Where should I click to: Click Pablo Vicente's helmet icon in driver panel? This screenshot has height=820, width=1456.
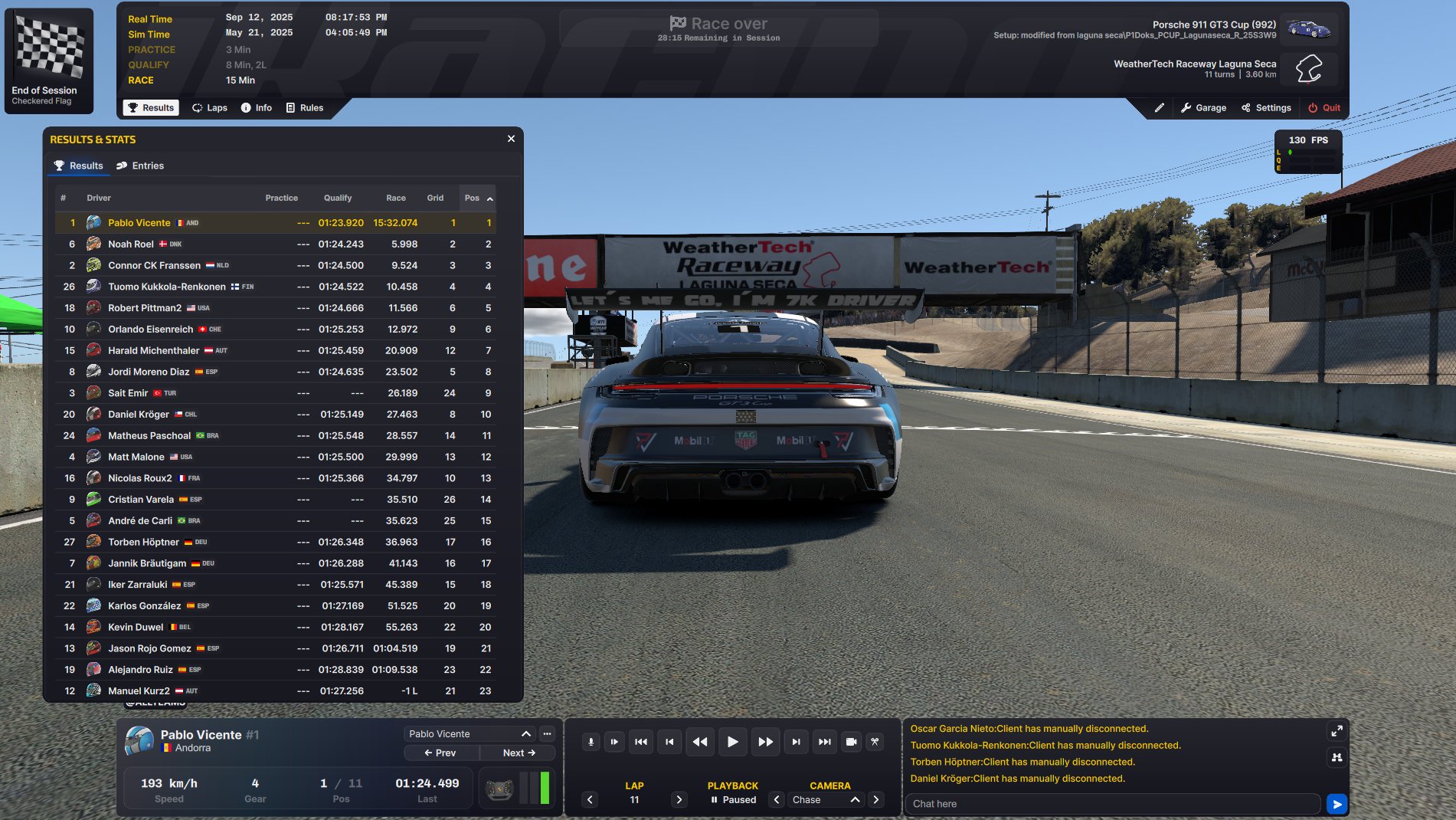[x=139, y=740]
